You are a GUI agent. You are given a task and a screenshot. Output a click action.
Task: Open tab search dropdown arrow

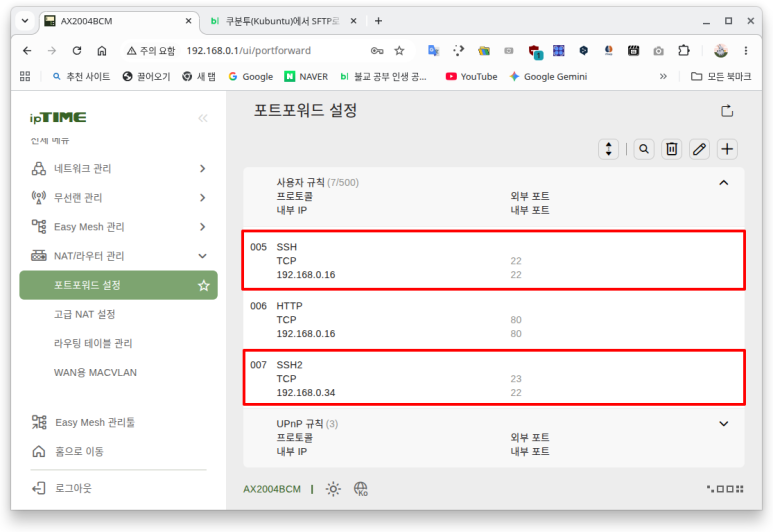(x=25, y=21)
